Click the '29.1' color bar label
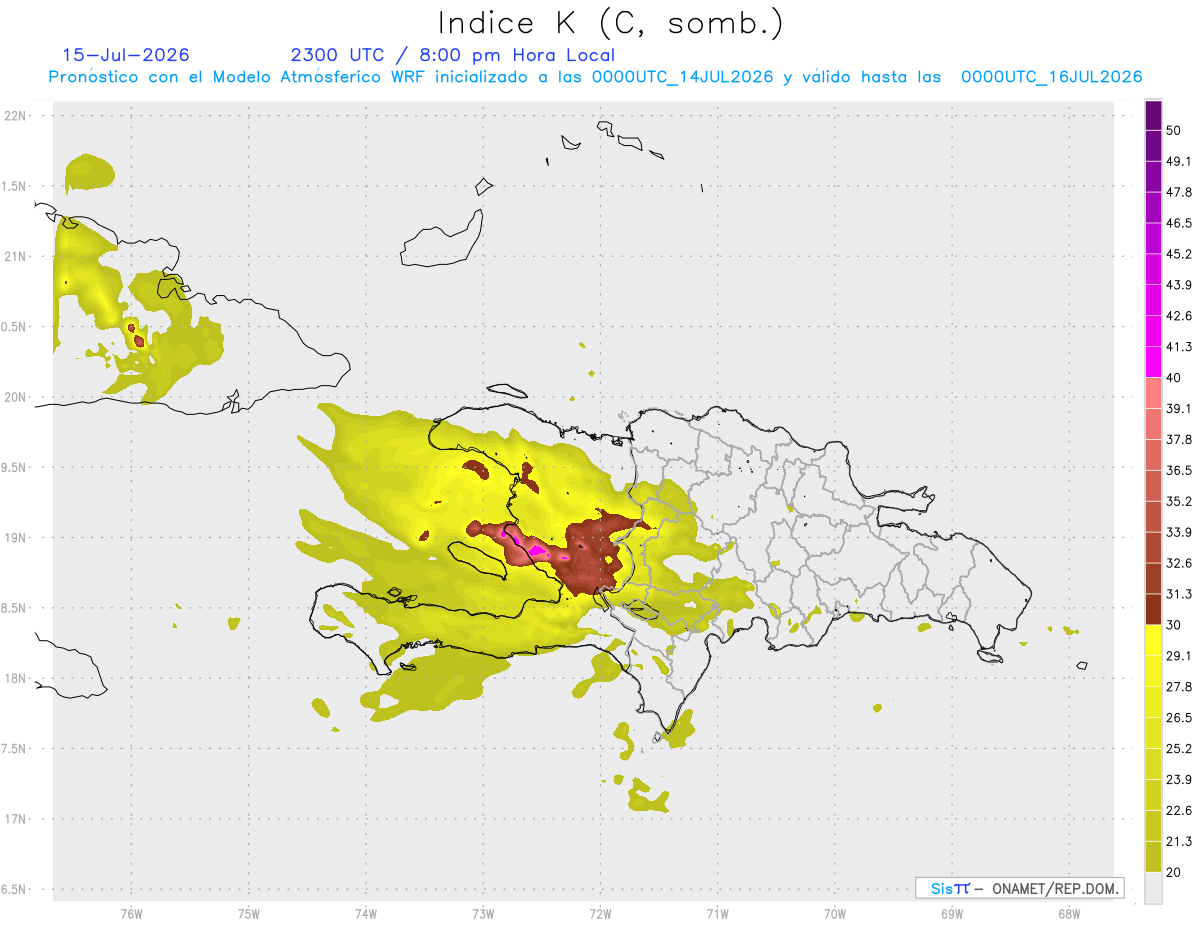 (1179, 656)
